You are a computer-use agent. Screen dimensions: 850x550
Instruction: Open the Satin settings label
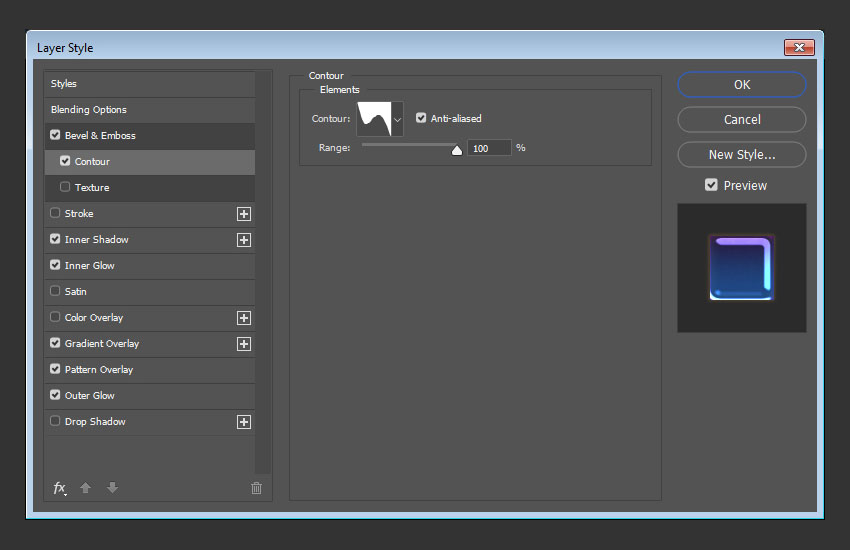[75, 292]
